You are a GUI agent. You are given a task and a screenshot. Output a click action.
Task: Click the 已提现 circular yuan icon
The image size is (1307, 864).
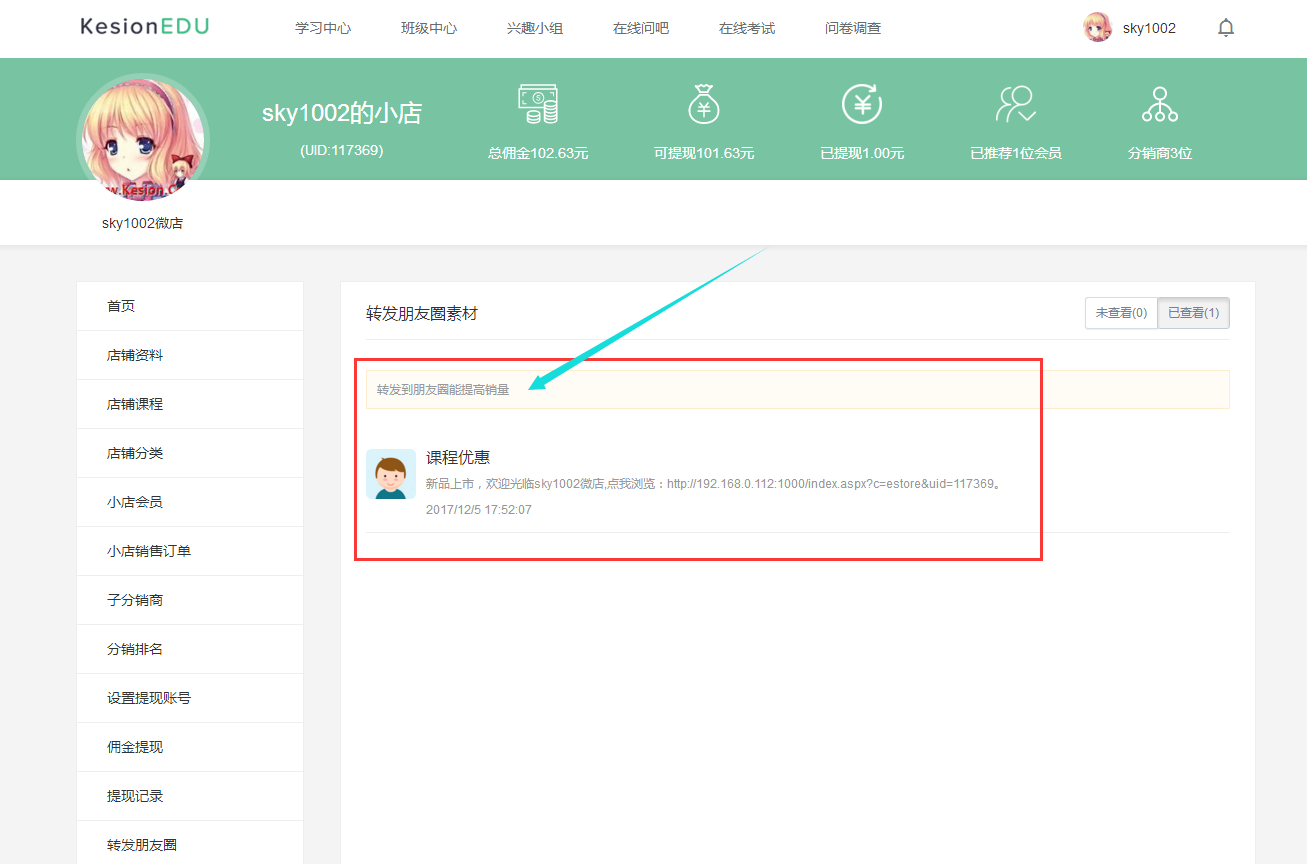[x=861, y=105]
